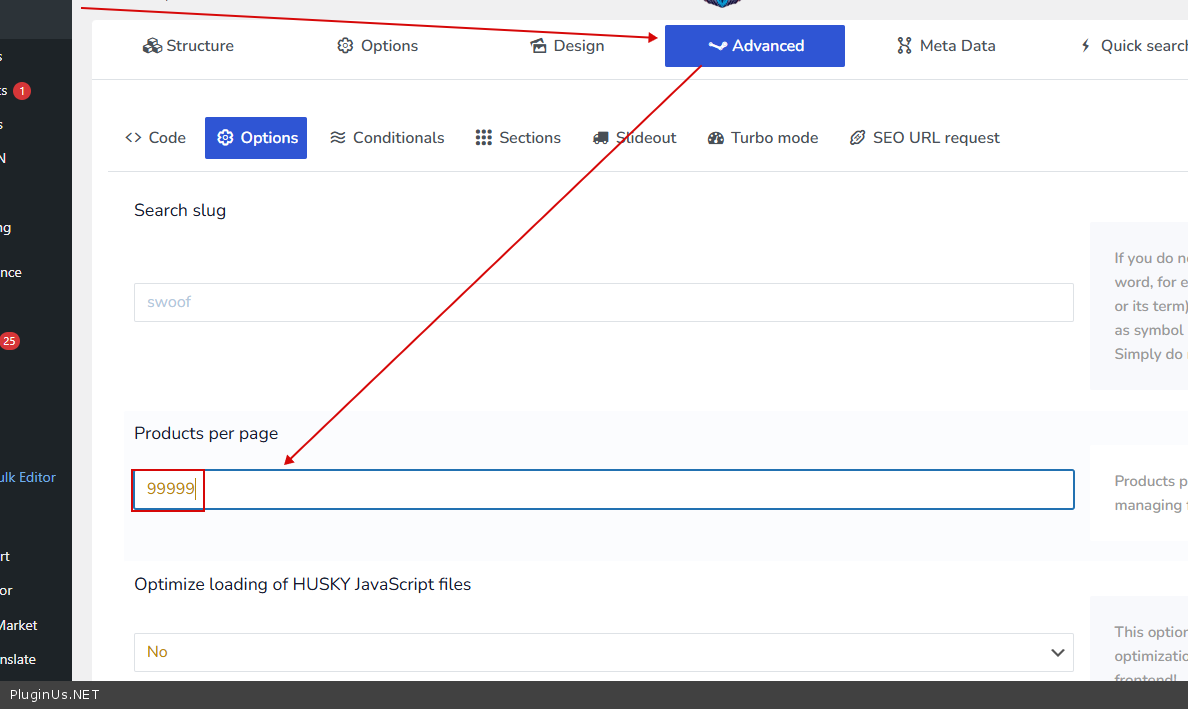Image resolution: width=1188 pixels, height=709 pixels.
Task: Click the SEO URL request icon
Action: 857,138
